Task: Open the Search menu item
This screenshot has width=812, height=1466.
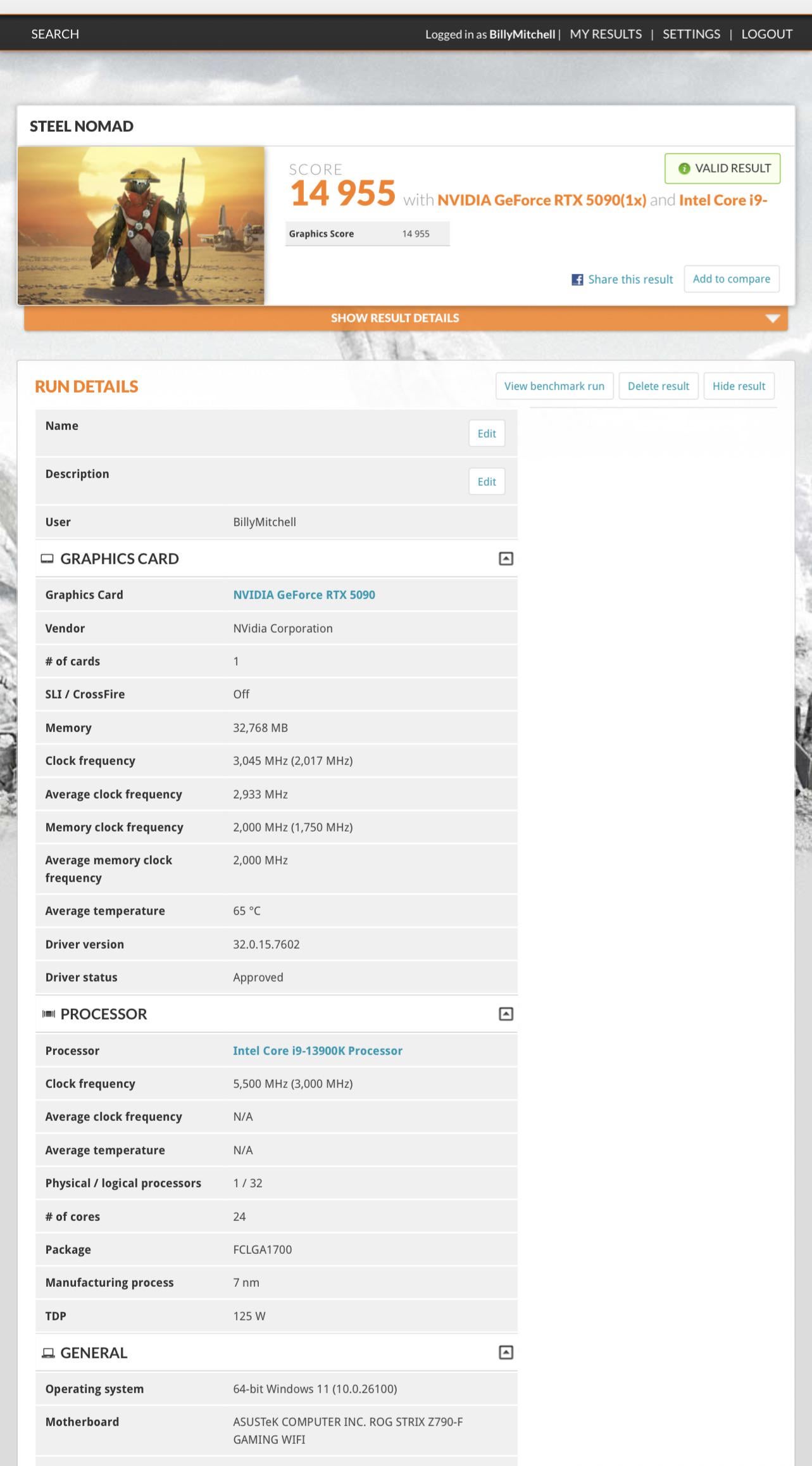Action: [55, 34]
